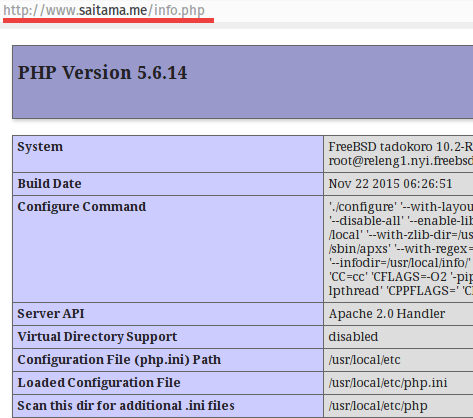The height and width of the screenshot is (418, 473).
Task: Select the 'Virtual Directory Support' label
Action: [97, 337]
